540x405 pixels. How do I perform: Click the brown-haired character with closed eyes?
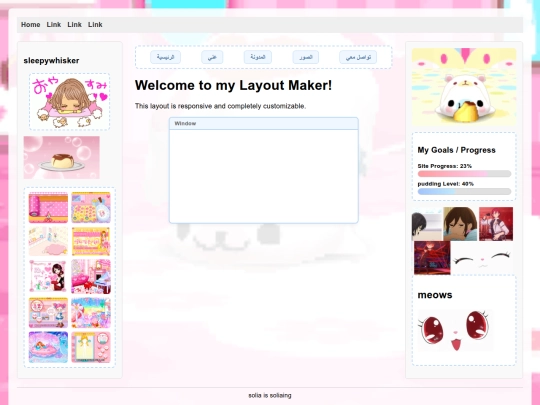(x=460, y=224)
